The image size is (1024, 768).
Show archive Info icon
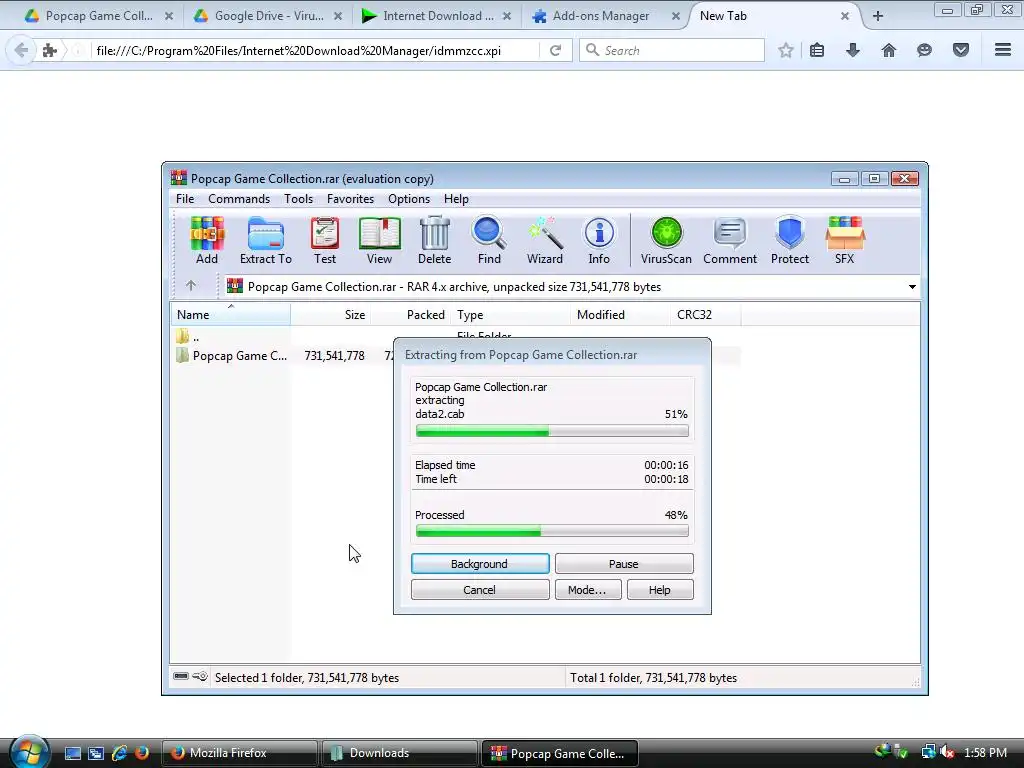point(599,240)
